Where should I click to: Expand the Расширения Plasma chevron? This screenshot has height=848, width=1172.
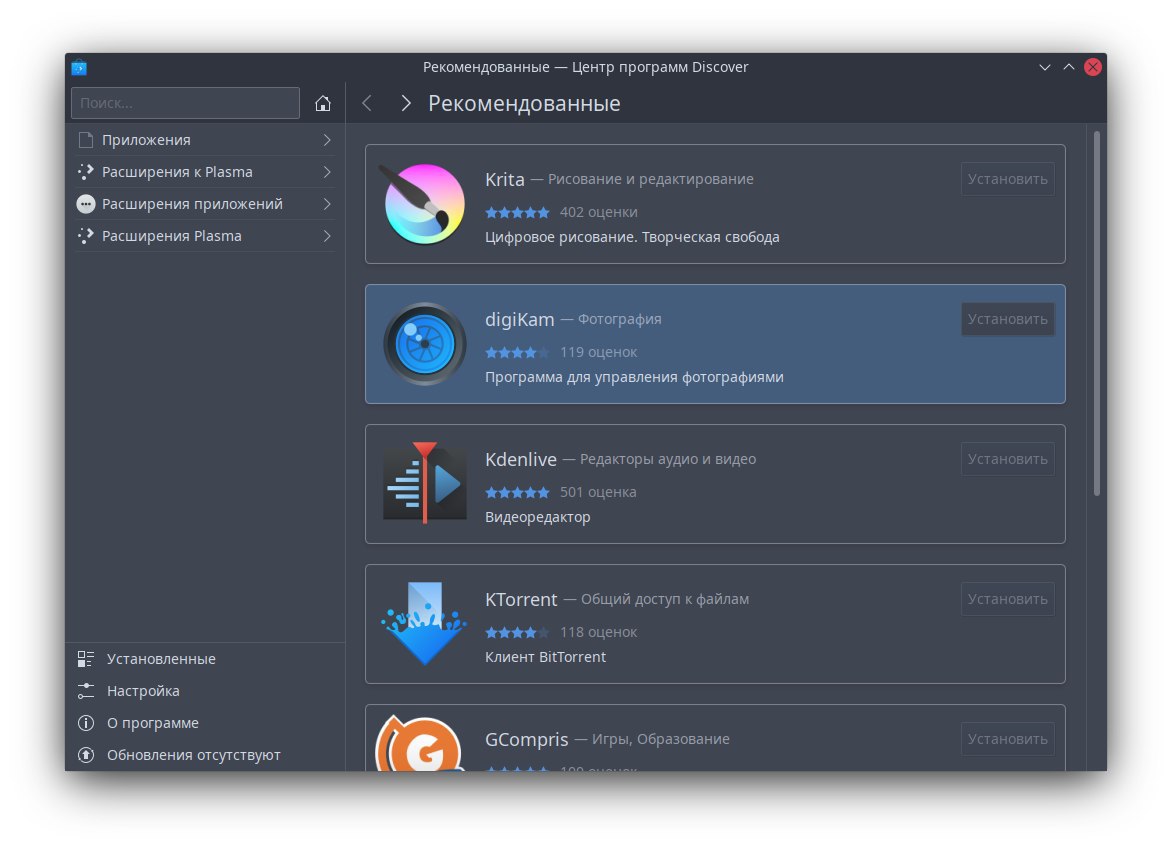point(327,236)
